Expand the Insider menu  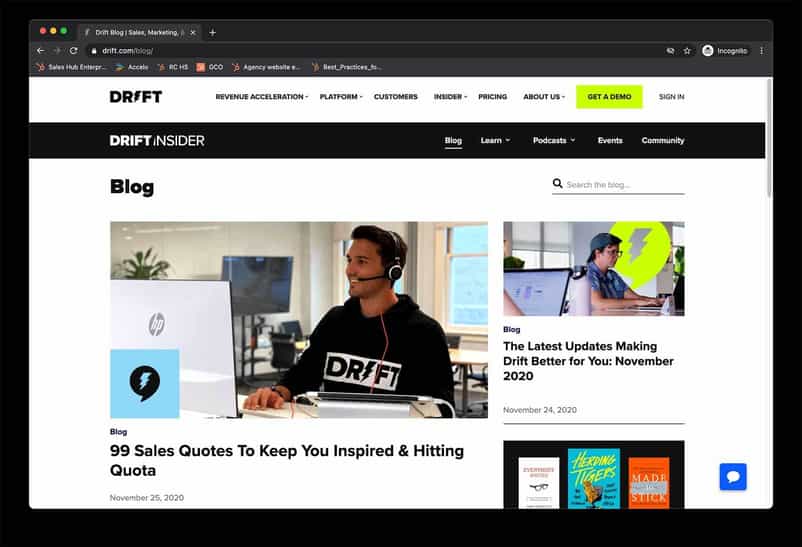tap(450, 97)
